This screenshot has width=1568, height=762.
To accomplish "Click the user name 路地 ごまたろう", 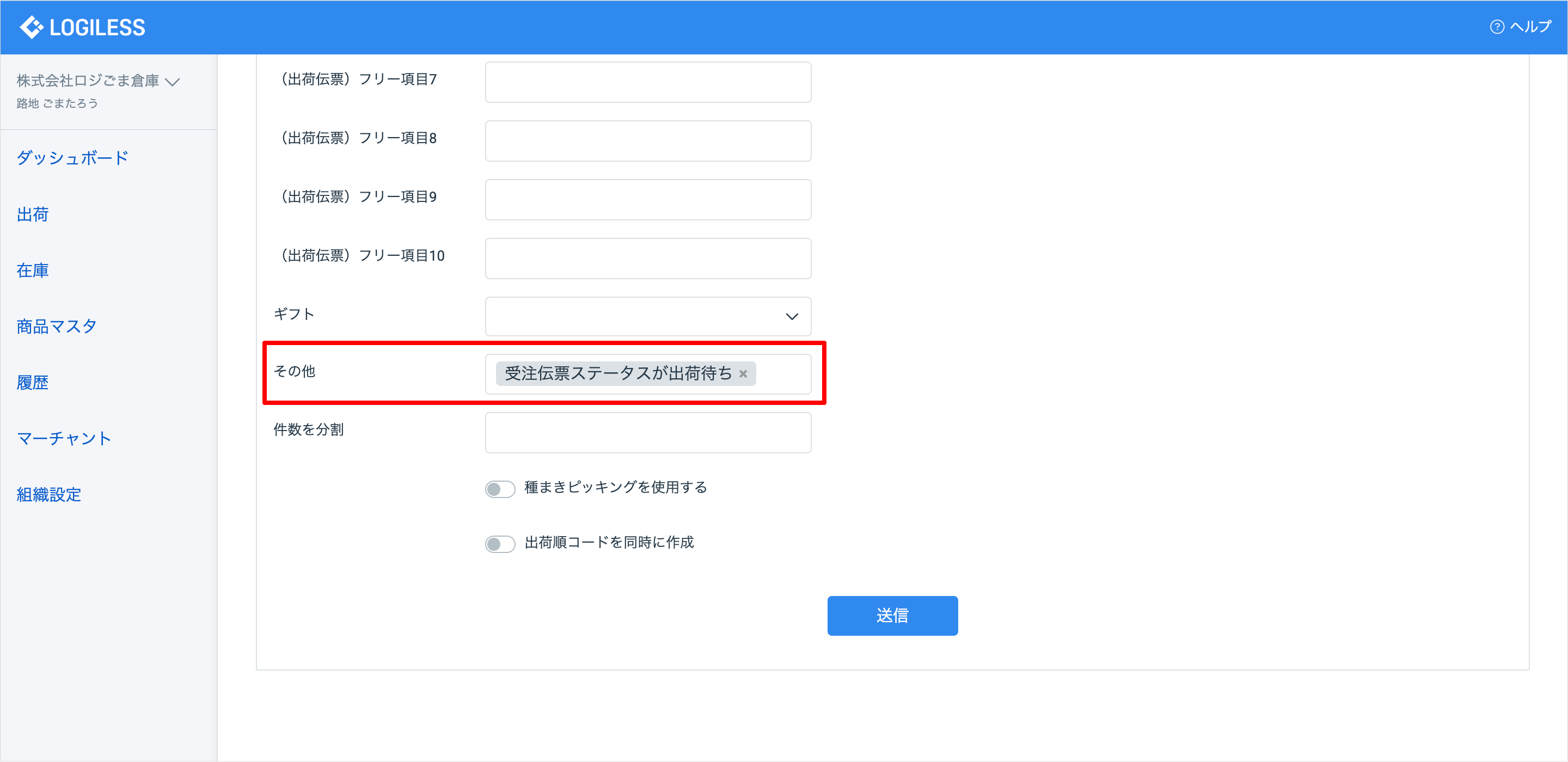I will click(57, 103).
